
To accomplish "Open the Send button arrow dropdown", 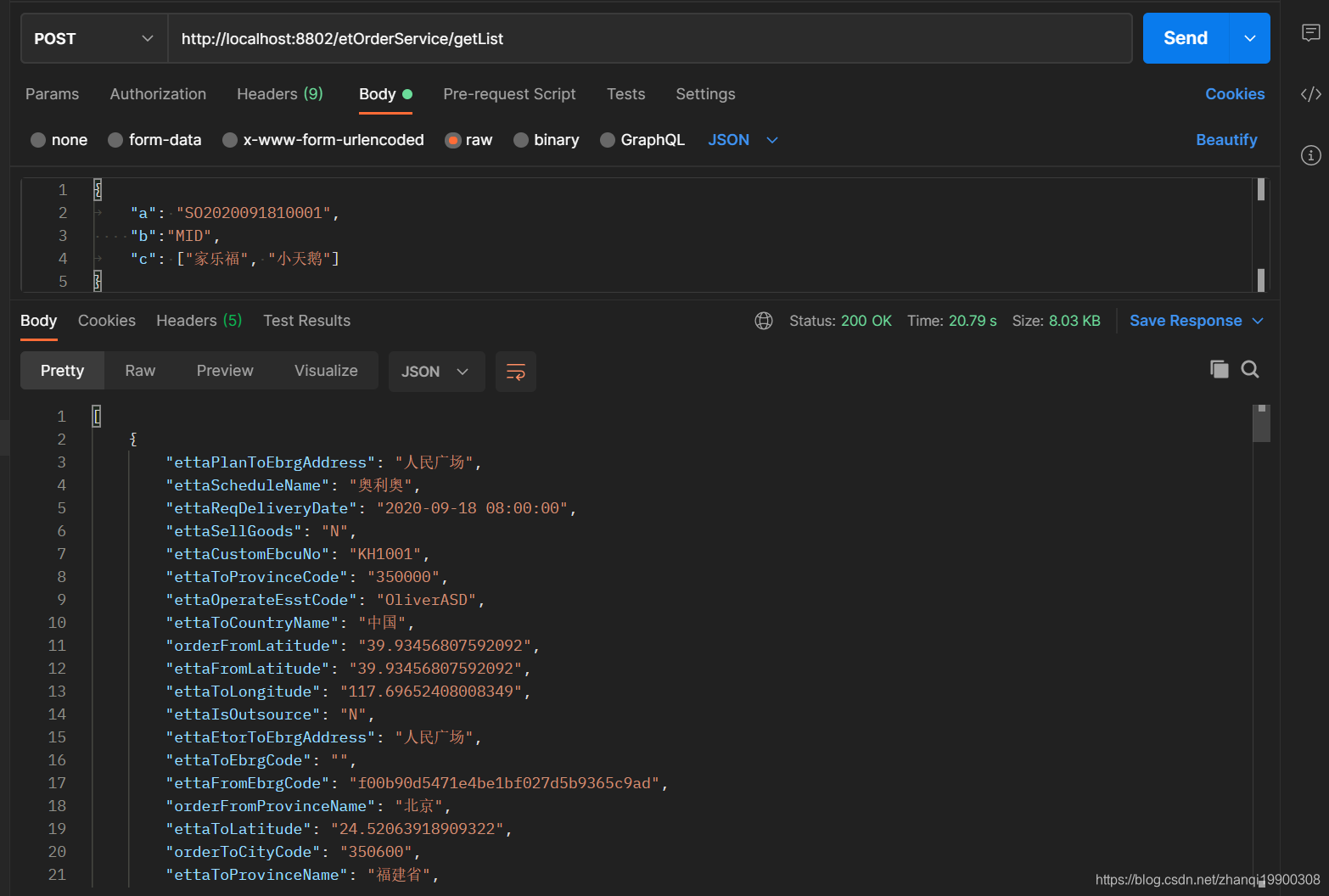I will [1249, 38].
